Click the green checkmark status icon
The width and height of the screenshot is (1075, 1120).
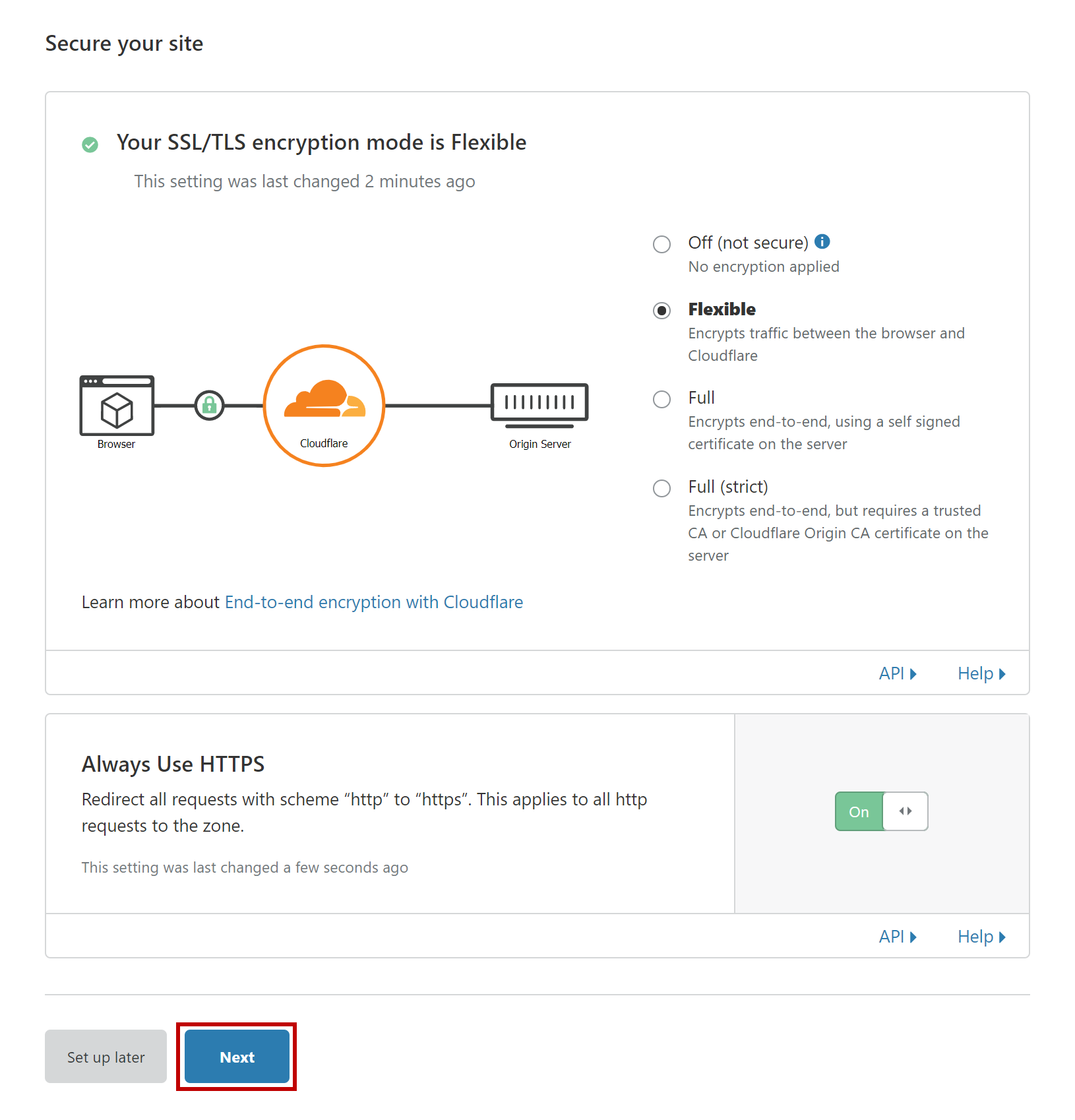(x=90, y=144)
